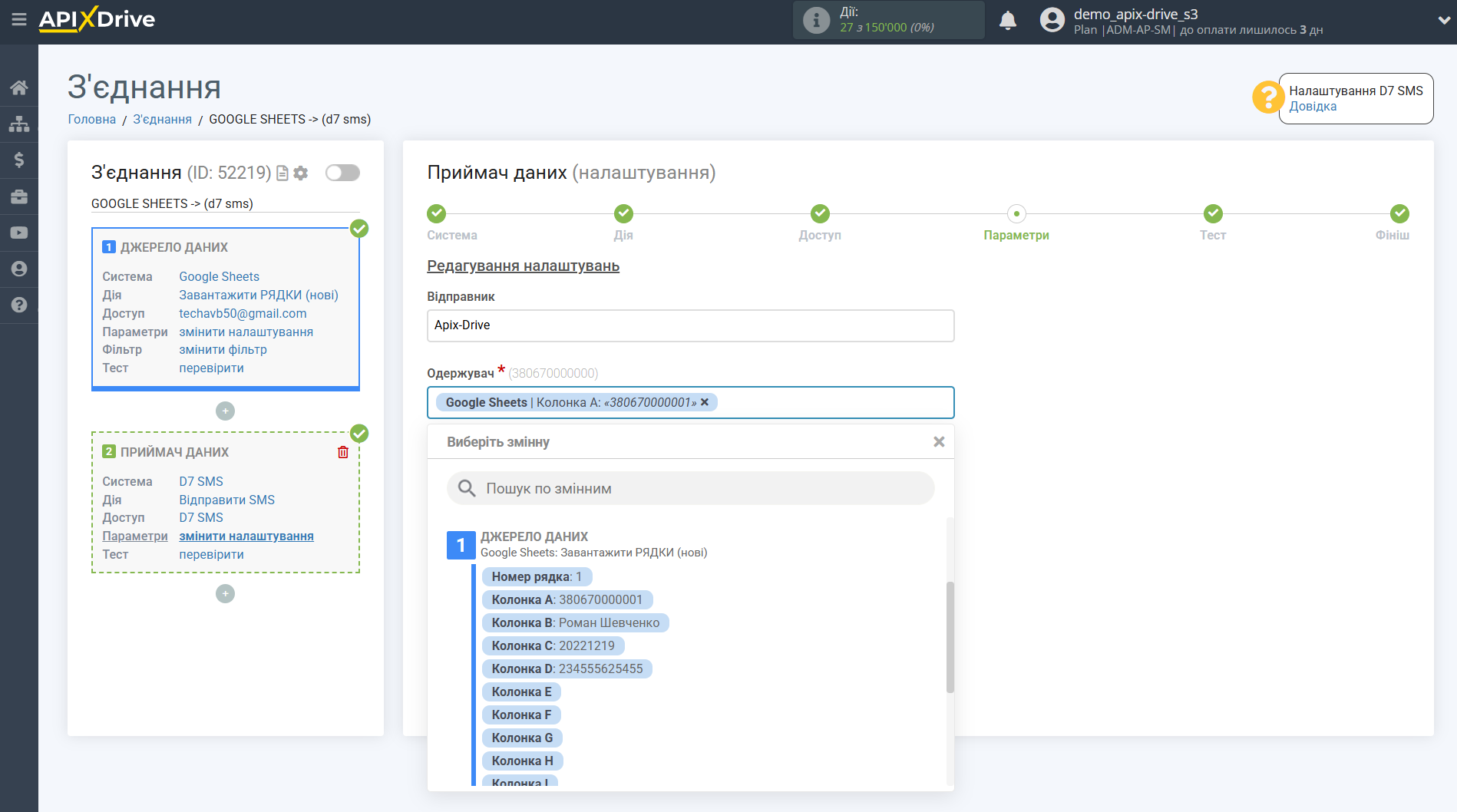Click the copy document icon next to the connection ID

pyautogui.click(x=282, y=173)
